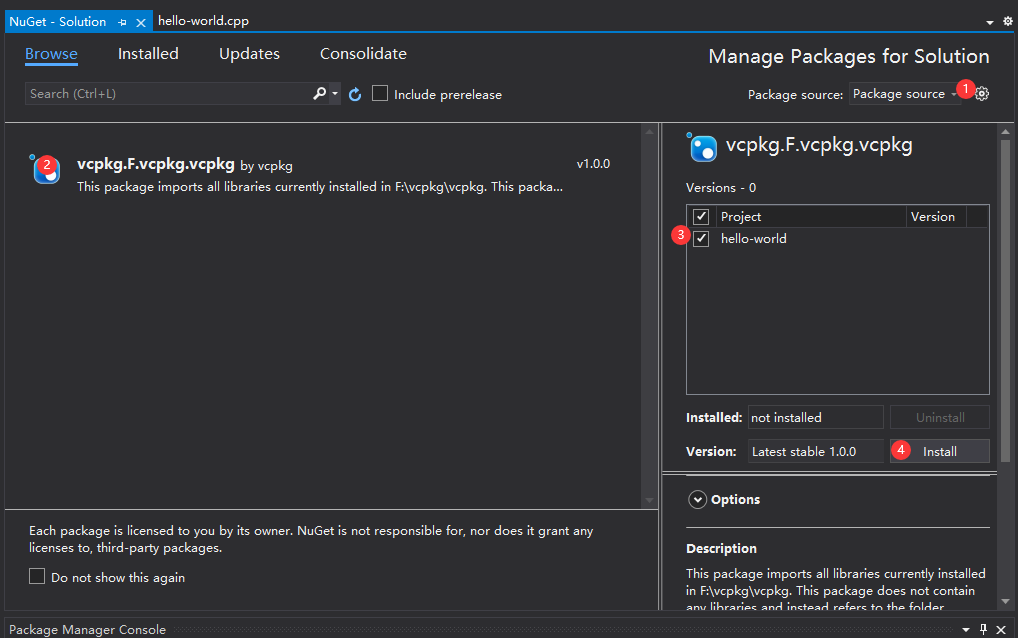Click the v1.0.0 version label
The width and height of the screenshot is (1018, 638).
click(593, 164)
